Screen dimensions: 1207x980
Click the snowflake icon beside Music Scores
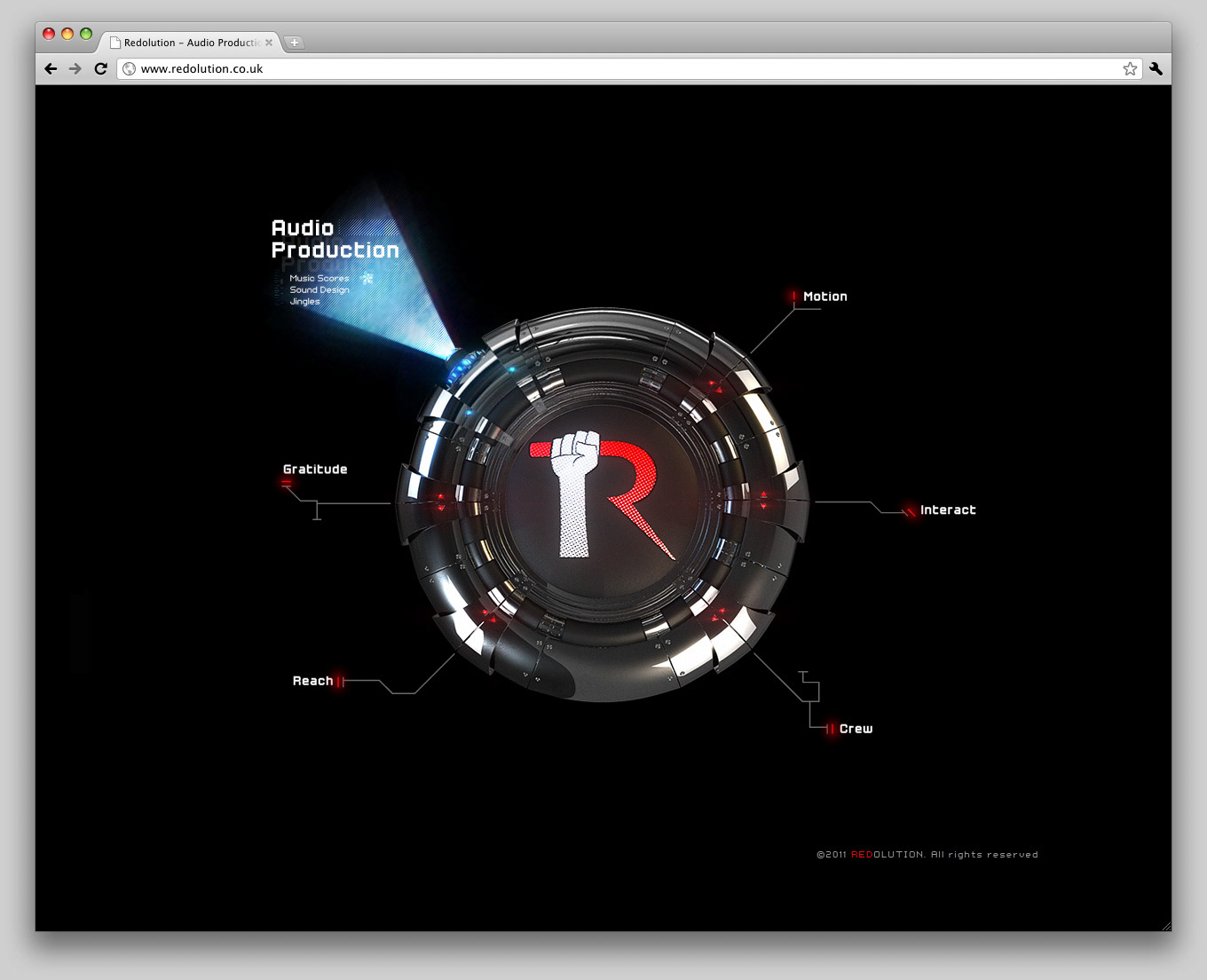[367, 278]
